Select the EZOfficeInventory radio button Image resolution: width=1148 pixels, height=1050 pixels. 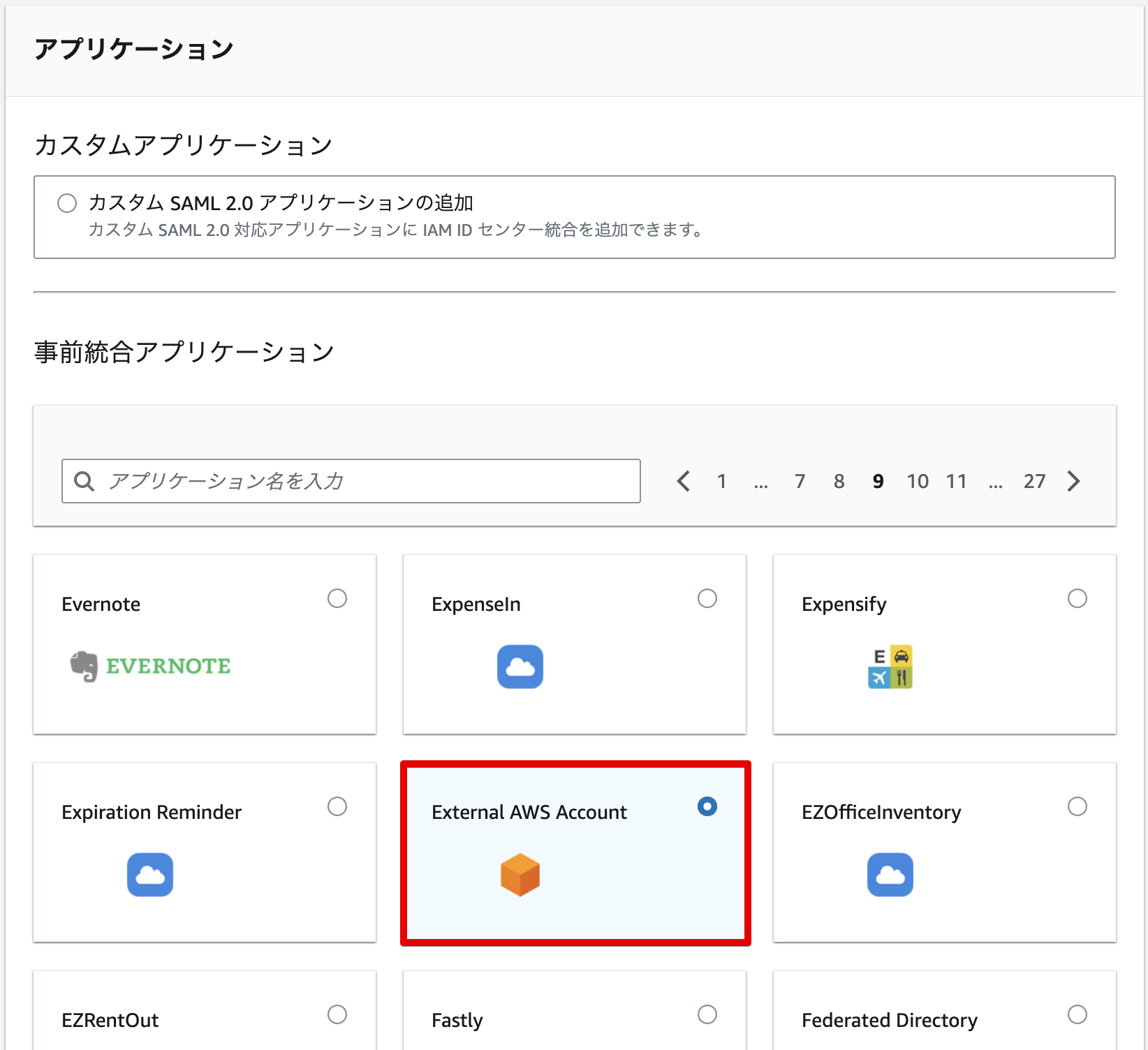[1077, 806]
